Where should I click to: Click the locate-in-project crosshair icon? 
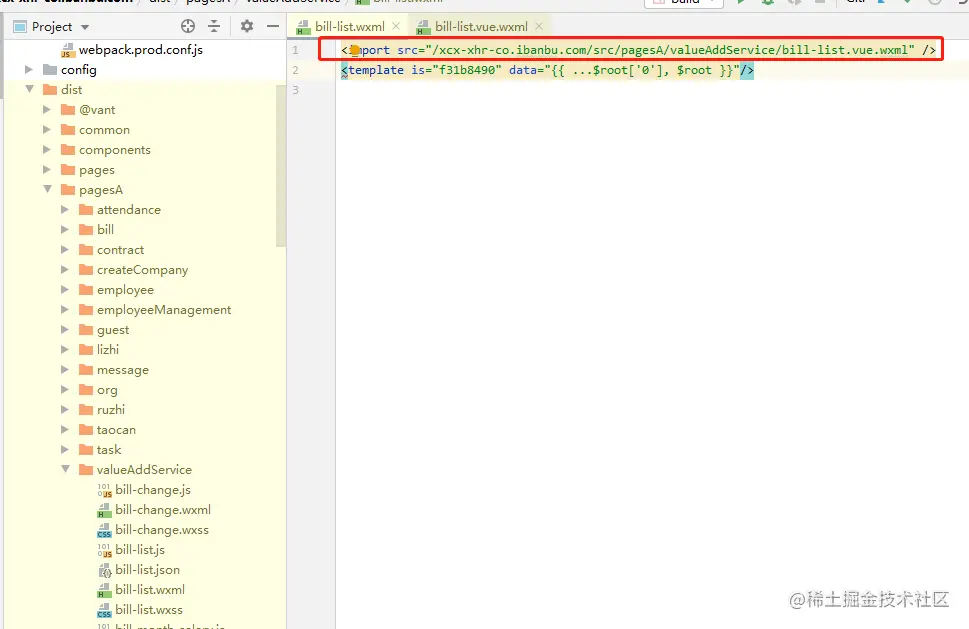click(x=188, y=26)
